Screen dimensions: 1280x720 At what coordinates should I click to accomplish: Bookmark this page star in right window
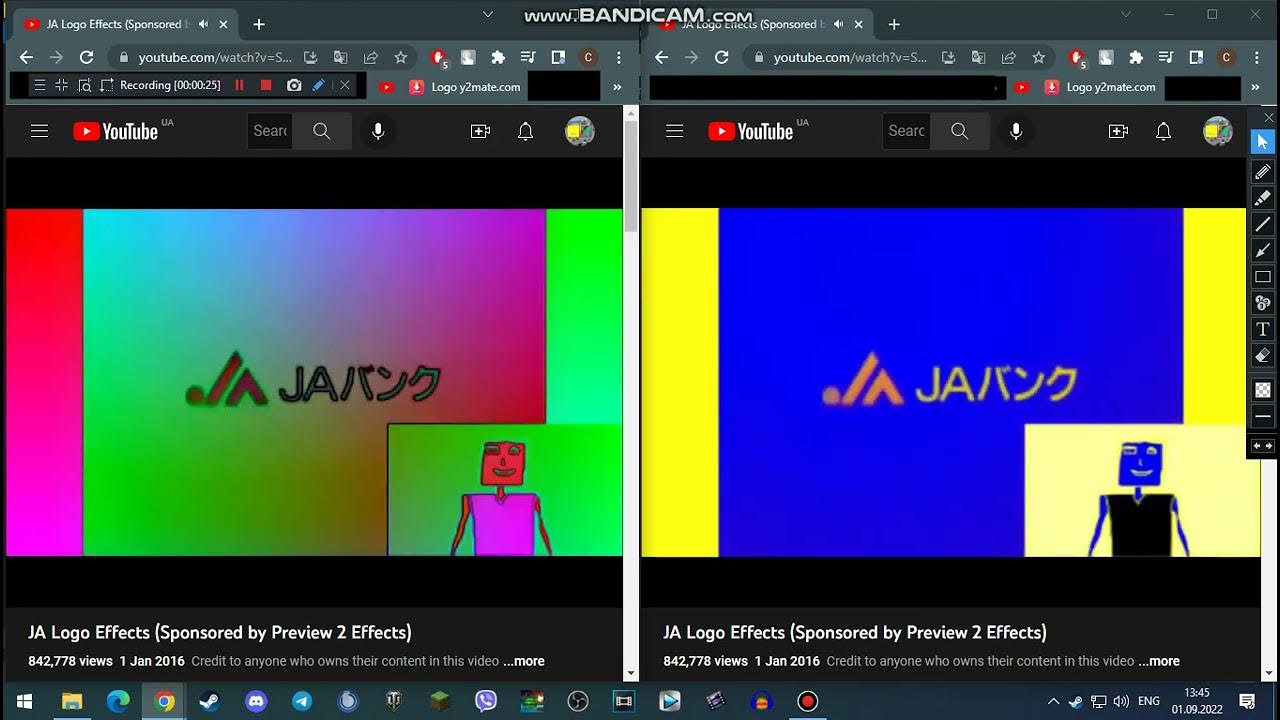[1038, 58]
